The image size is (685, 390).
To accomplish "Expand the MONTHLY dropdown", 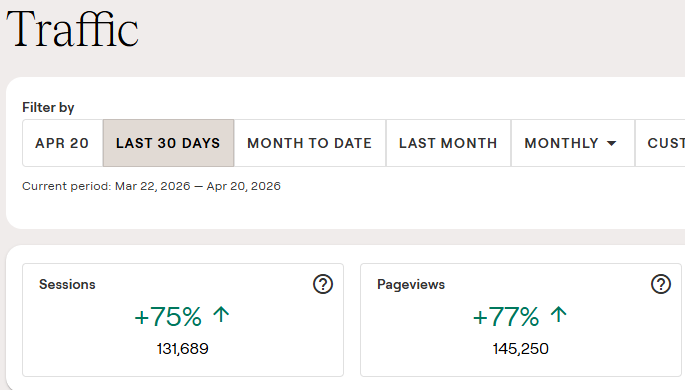I will click(x=572, y=143).
